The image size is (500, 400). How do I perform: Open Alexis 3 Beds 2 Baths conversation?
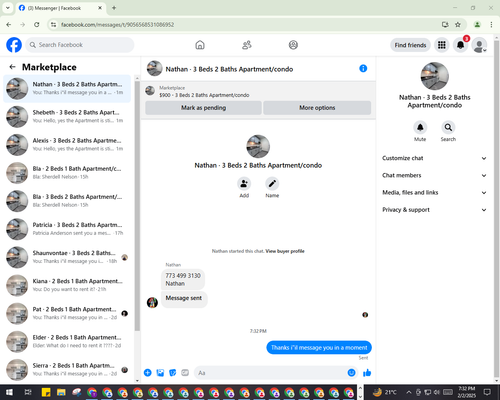[x=67, y=145]
